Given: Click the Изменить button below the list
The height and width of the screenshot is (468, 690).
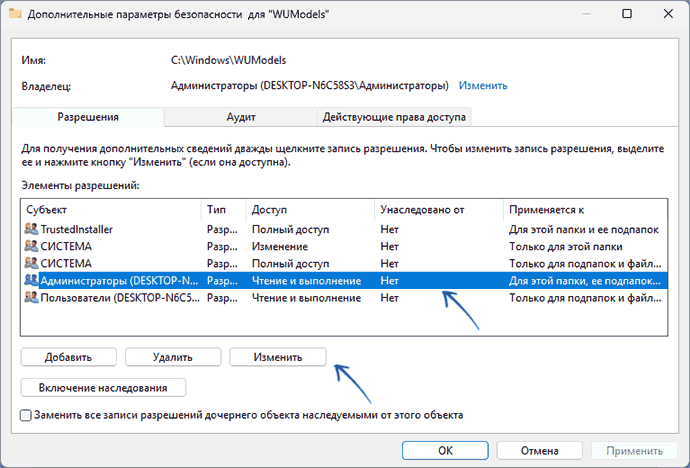Looking at the screenshot, I should 278,357.
